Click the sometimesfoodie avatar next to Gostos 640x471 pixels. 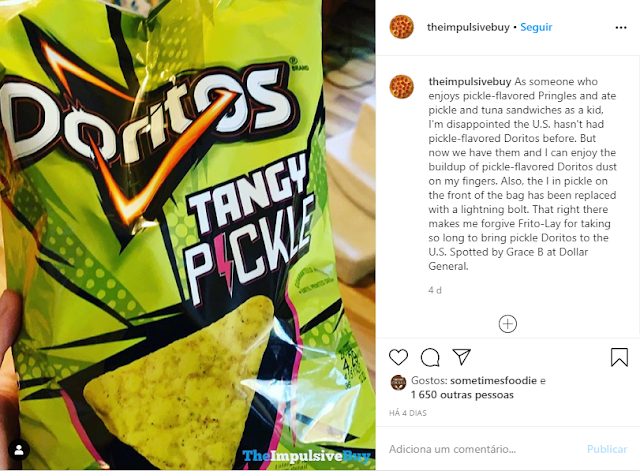pyautogui.click(x=398, y=382)
